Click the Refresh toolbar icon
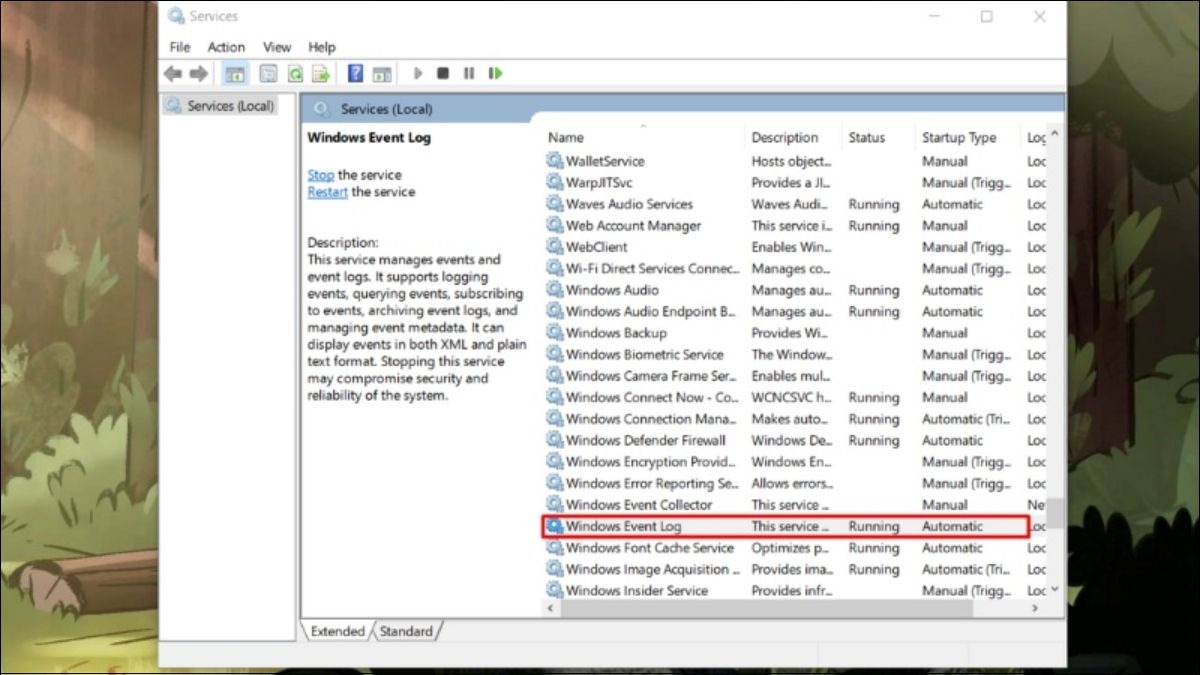Image resolution: width=1200 pixels, height=675 pixels. (295, 73)
